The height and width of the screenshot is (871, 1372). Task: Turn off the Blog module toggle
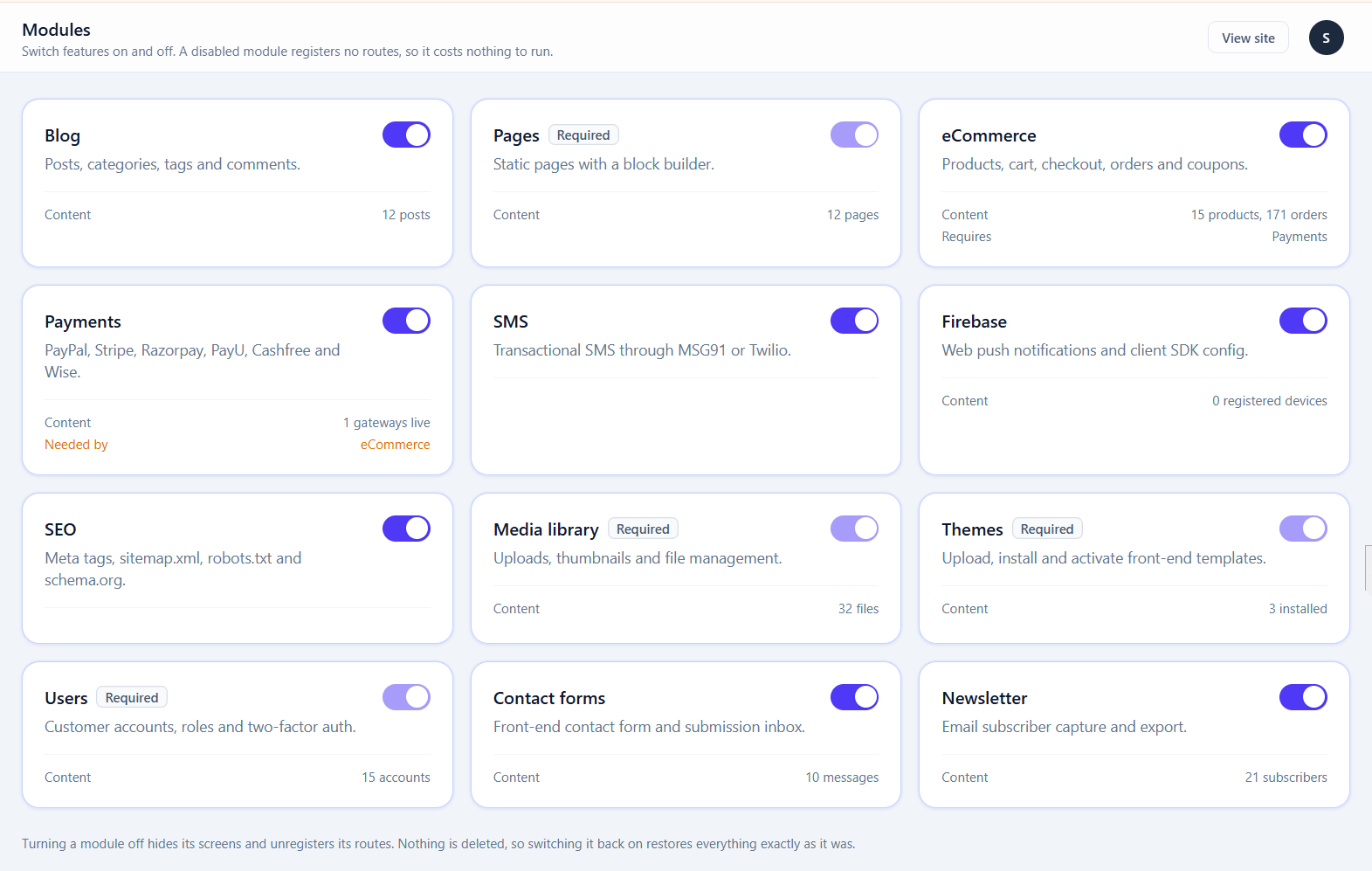[x=406, y=135]
